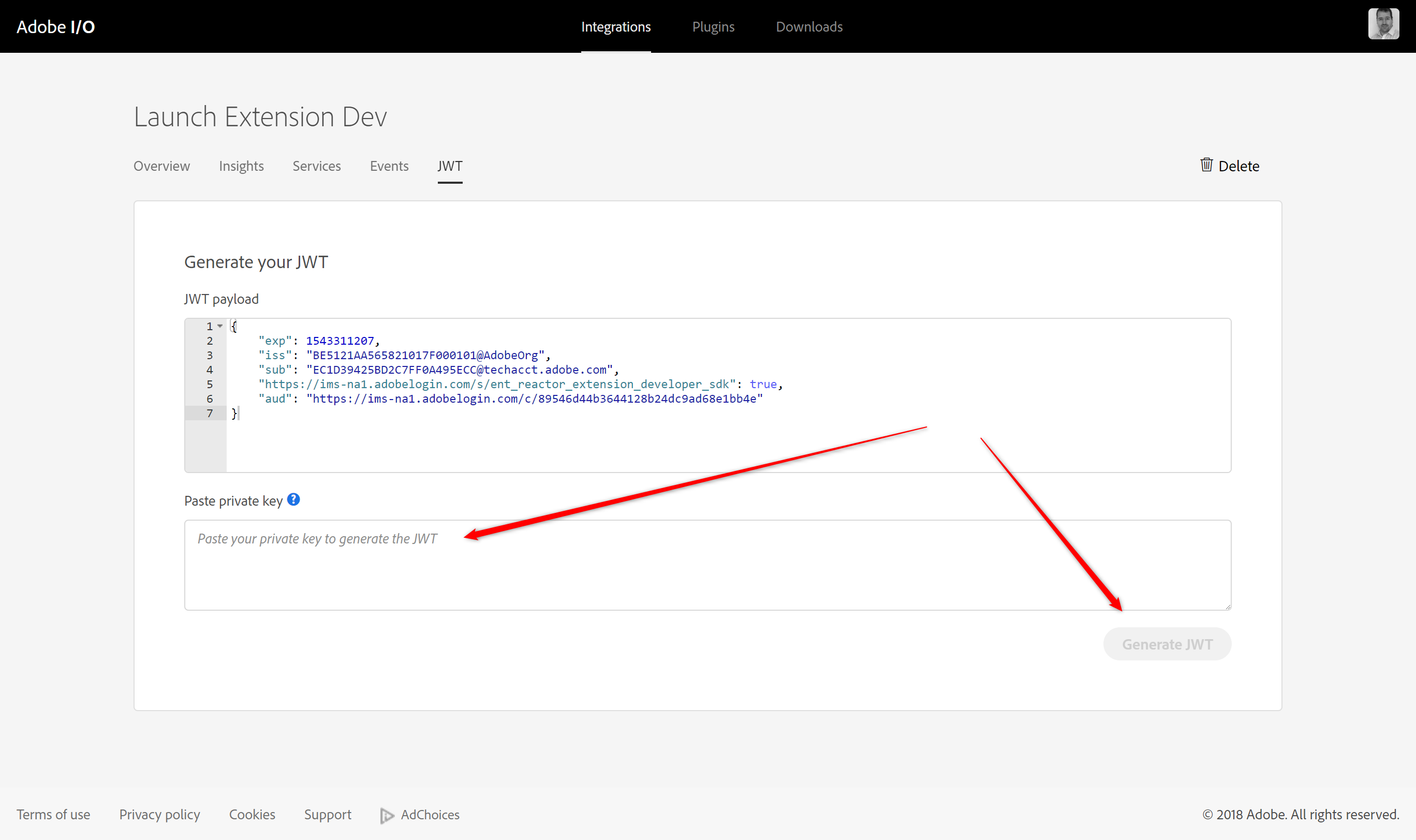Open the Services tab

click(x=316, y=166)
